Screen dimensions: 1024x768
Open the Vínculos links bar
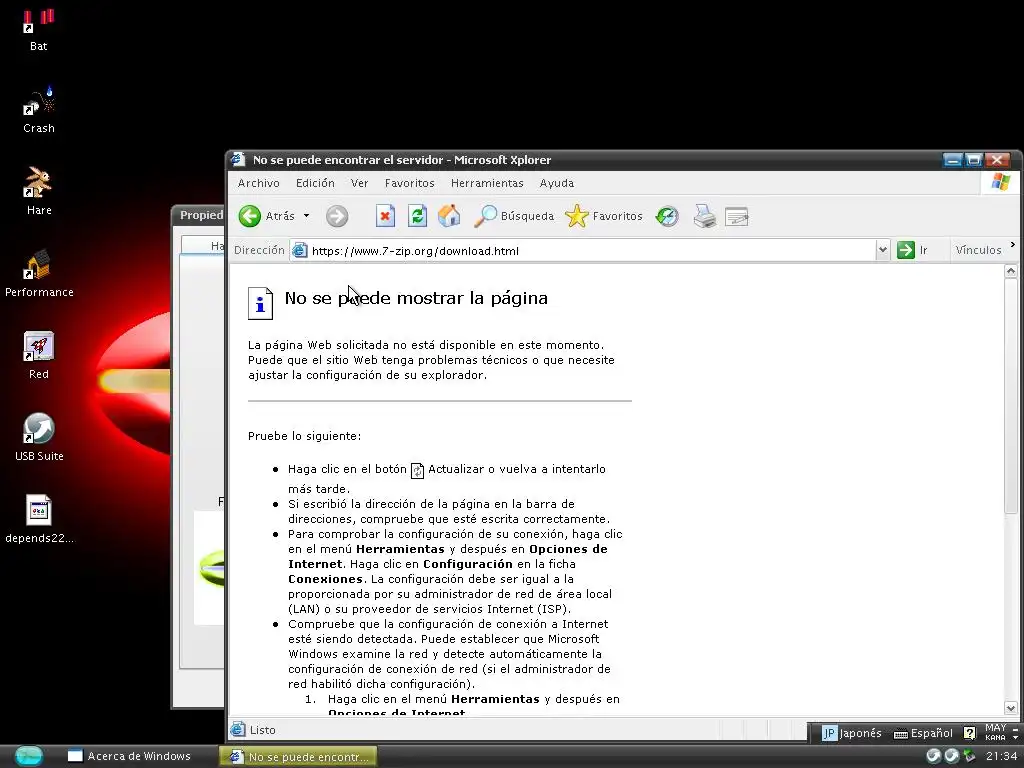click(978, 250)
